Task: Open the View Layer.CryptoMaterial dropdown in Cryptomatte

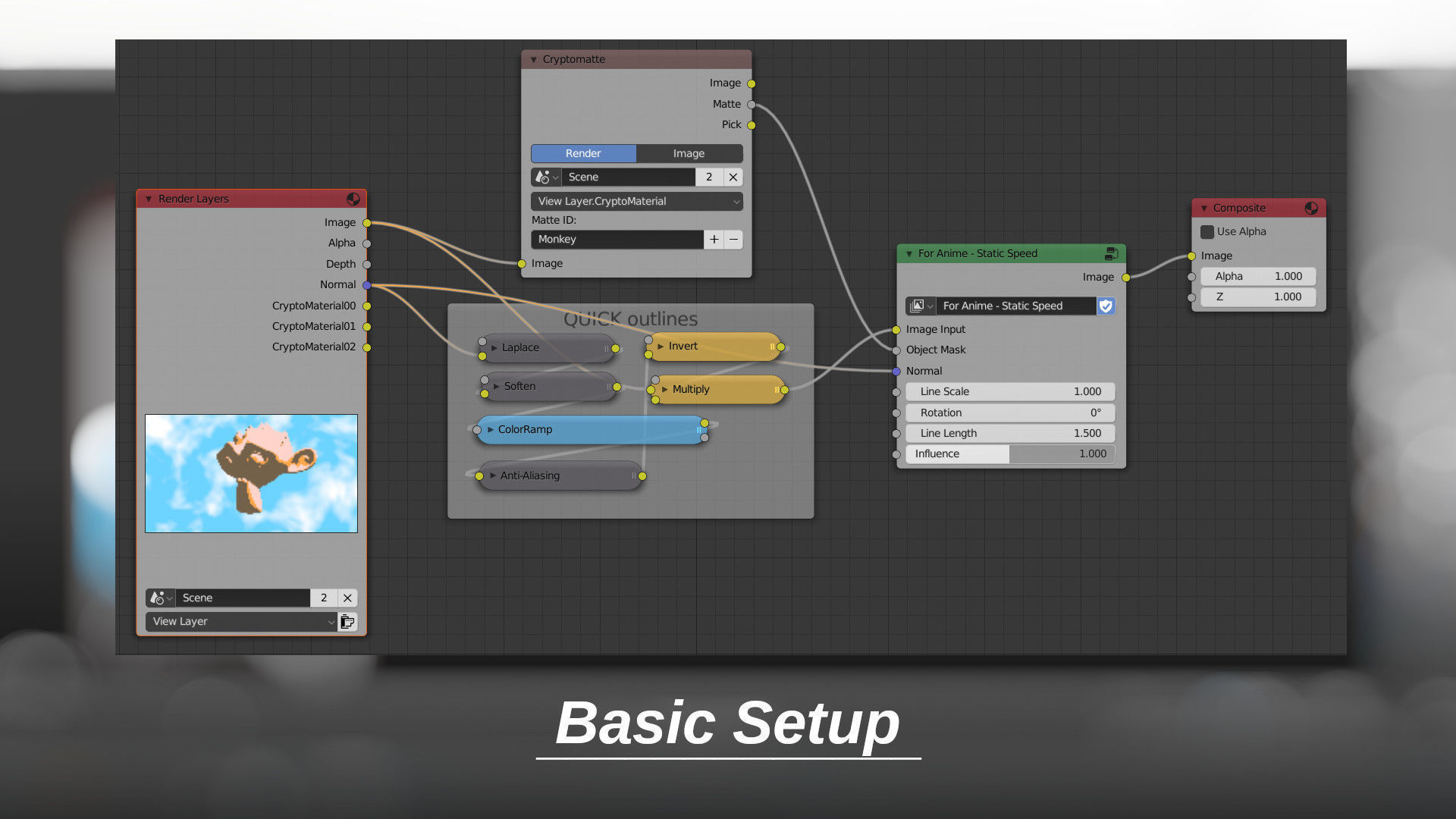Action: tap(635, 201)
